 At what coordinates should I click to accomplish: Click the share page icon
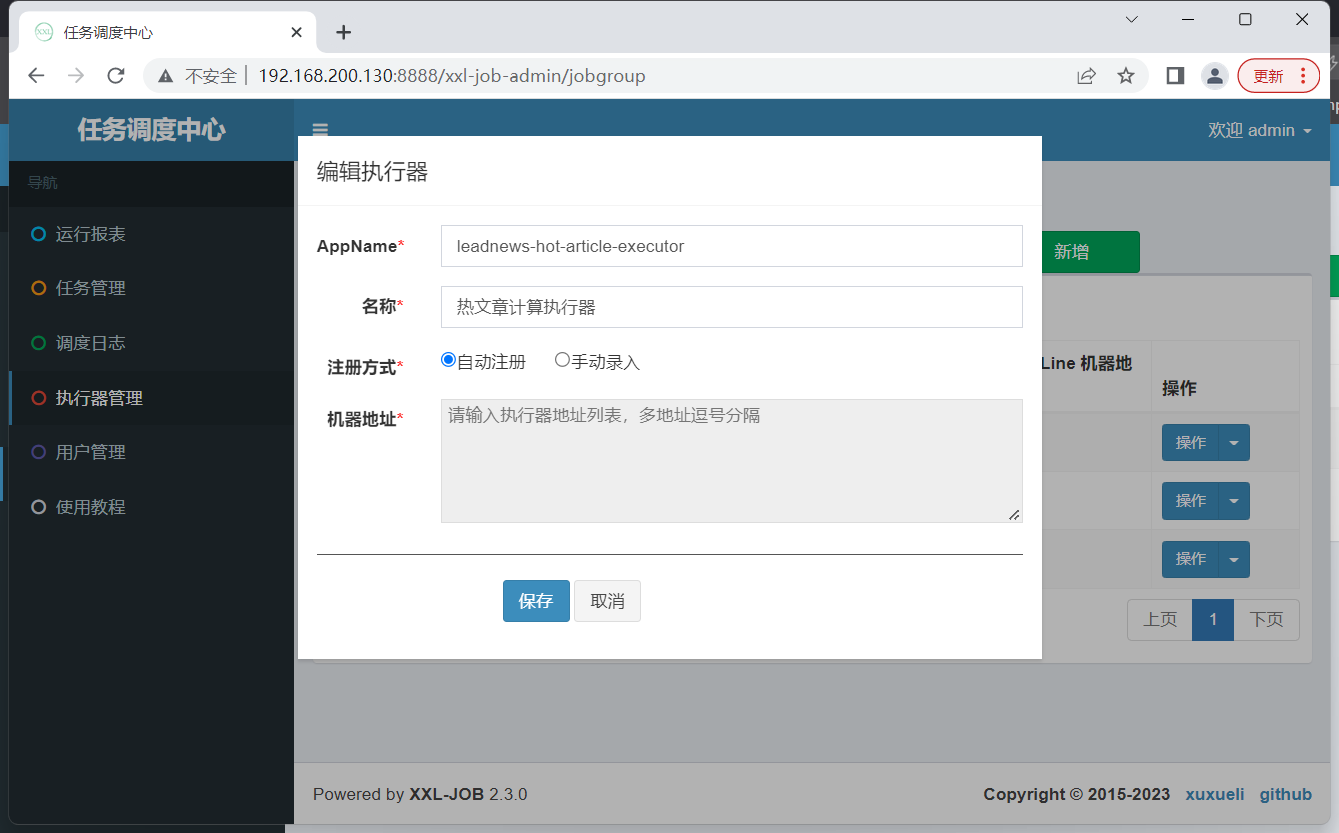[x=1086, y=76]
